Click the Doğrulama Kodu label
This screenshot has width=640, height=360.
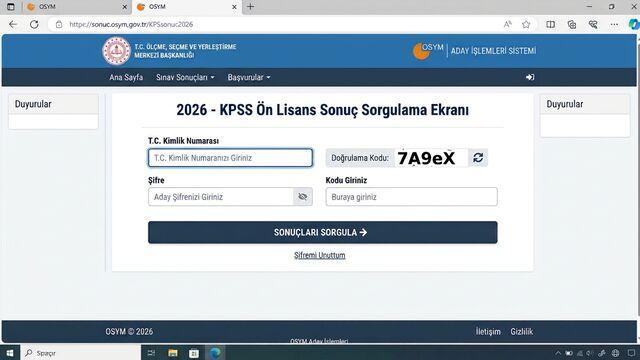(x=360, y=158)
